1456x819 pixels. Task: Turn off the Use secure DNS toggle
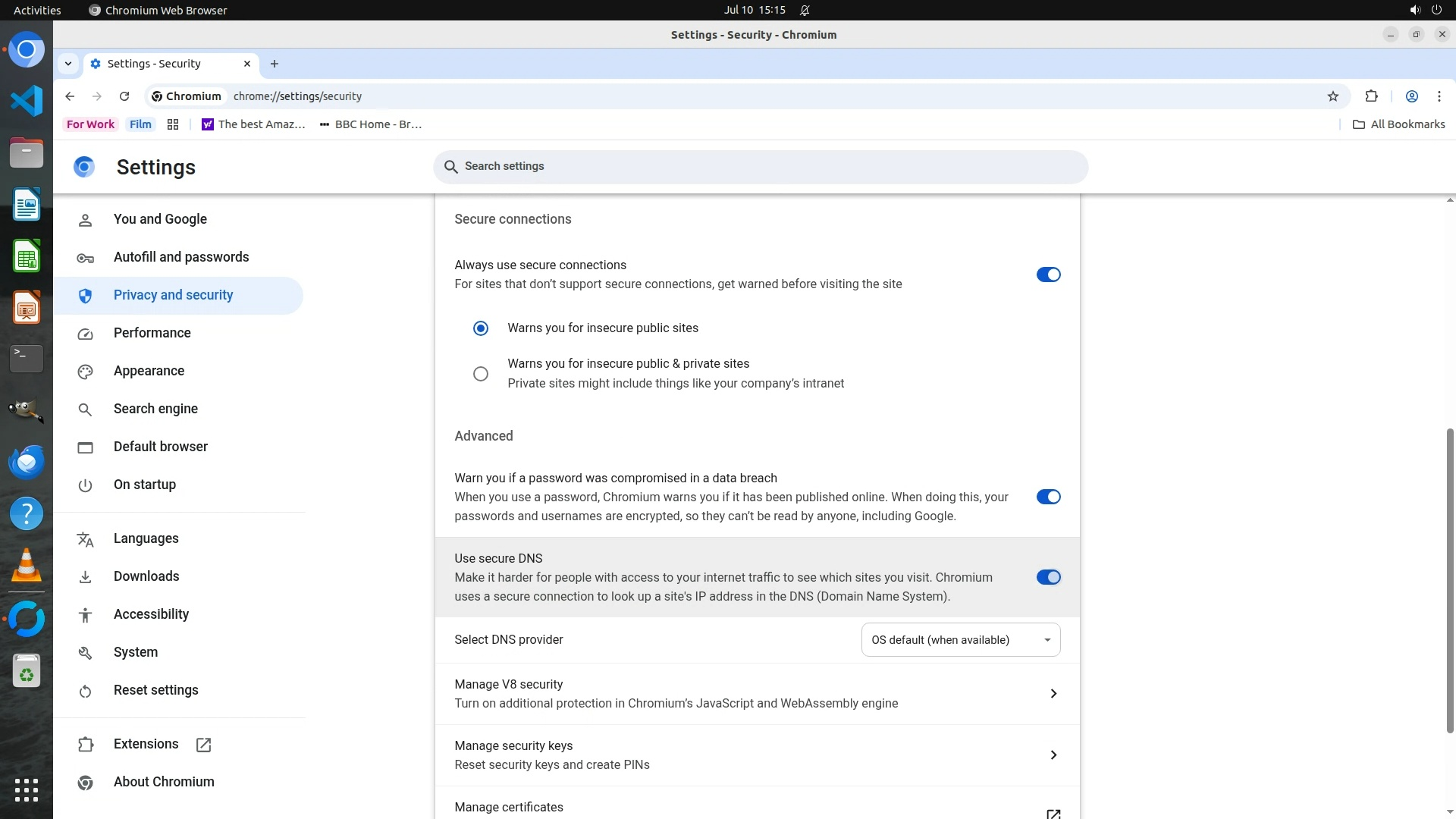coord(1048,577)
